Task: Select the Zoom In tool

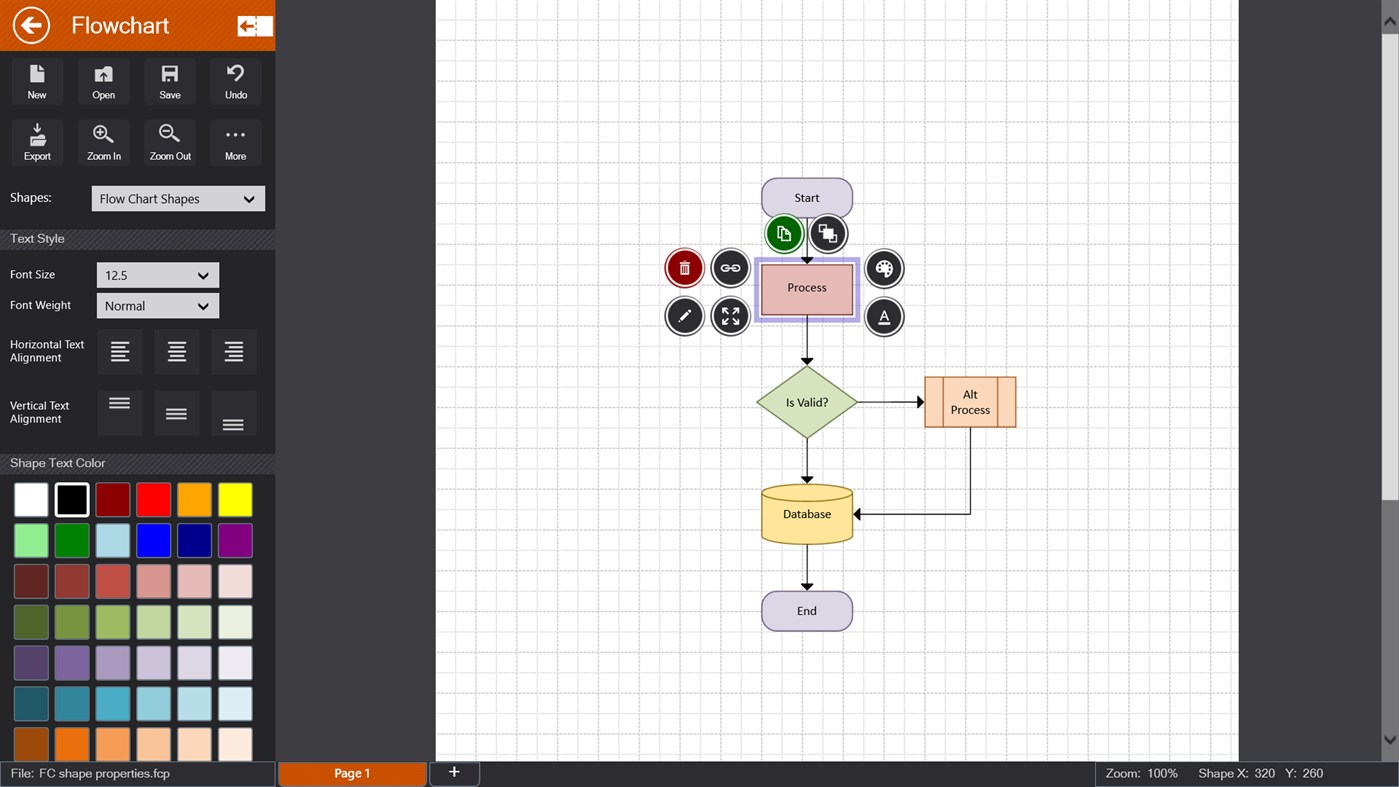Action: click(103, 140)
